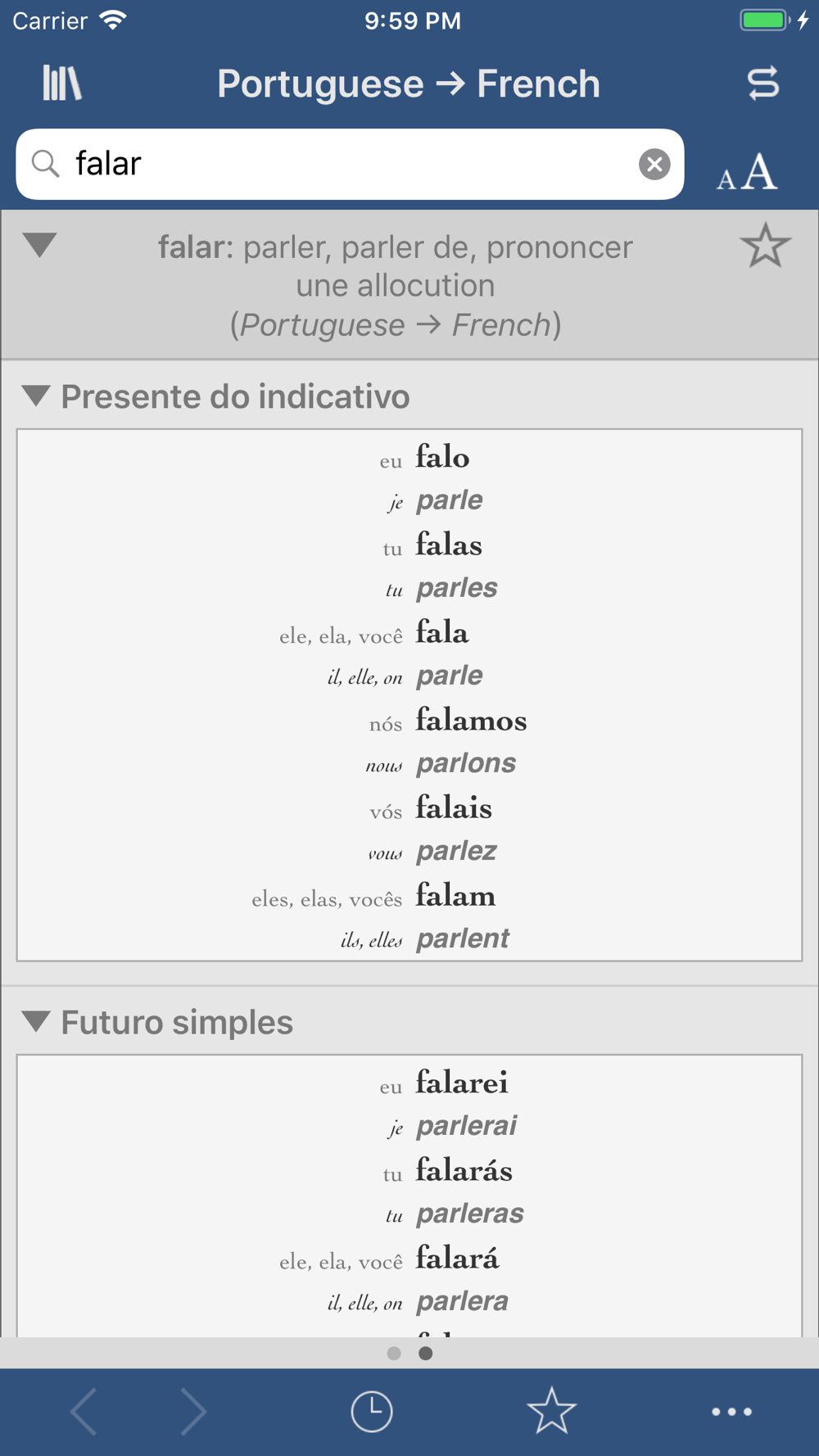This screenshot has width=819, height=1456.
Task: Select second page indicator dot
Action: coord(426,1354)
